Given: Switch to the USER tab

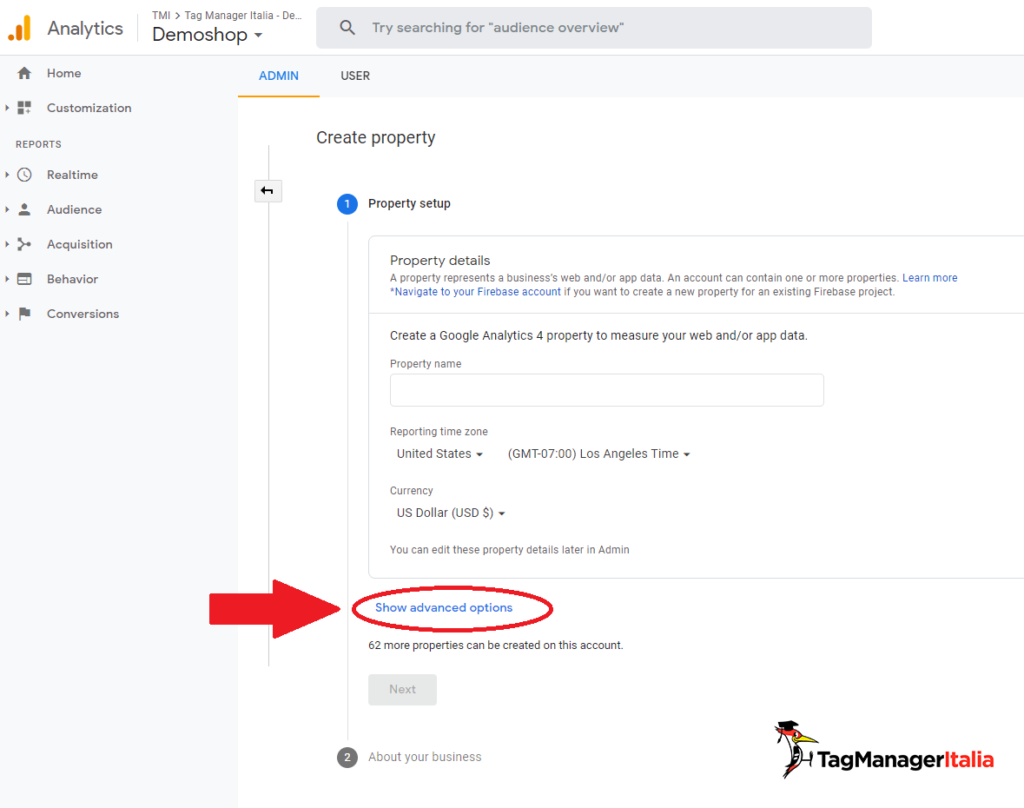Looking at the screenshot, I should point(355,76).
